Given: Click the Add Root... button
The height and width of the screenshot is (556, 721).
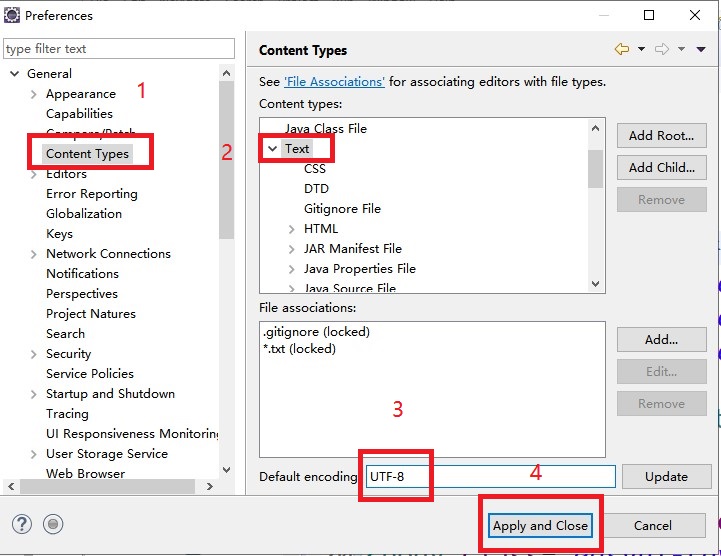Looking at the screenshot, I should [661, 136].
